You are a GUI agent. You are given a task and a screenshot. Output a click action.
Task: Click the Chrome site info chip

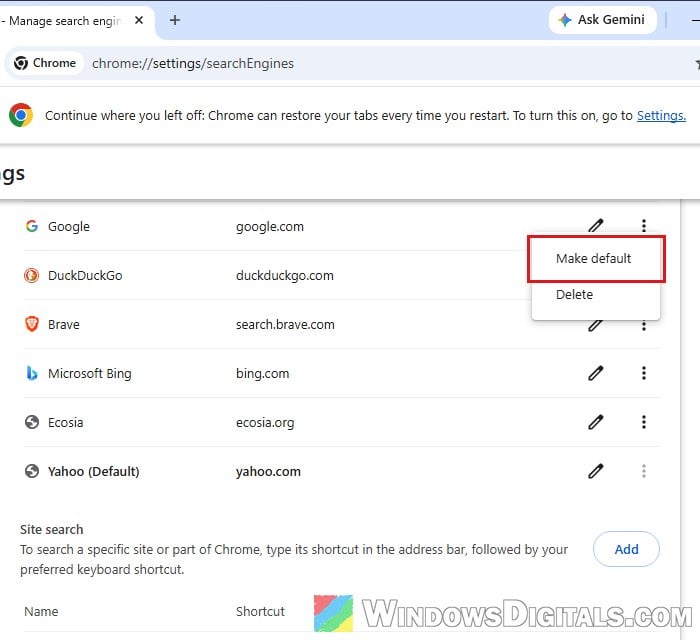point(45,63)
